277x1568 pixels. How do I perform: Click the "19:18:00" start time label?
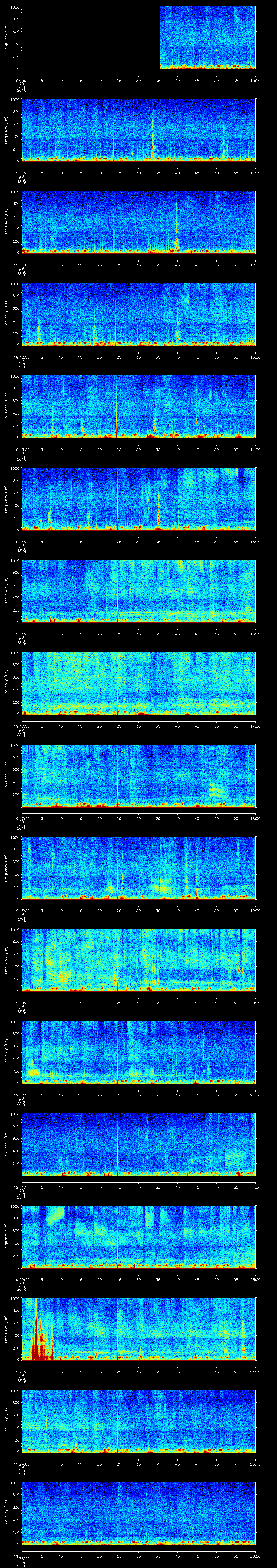(21, 910)
